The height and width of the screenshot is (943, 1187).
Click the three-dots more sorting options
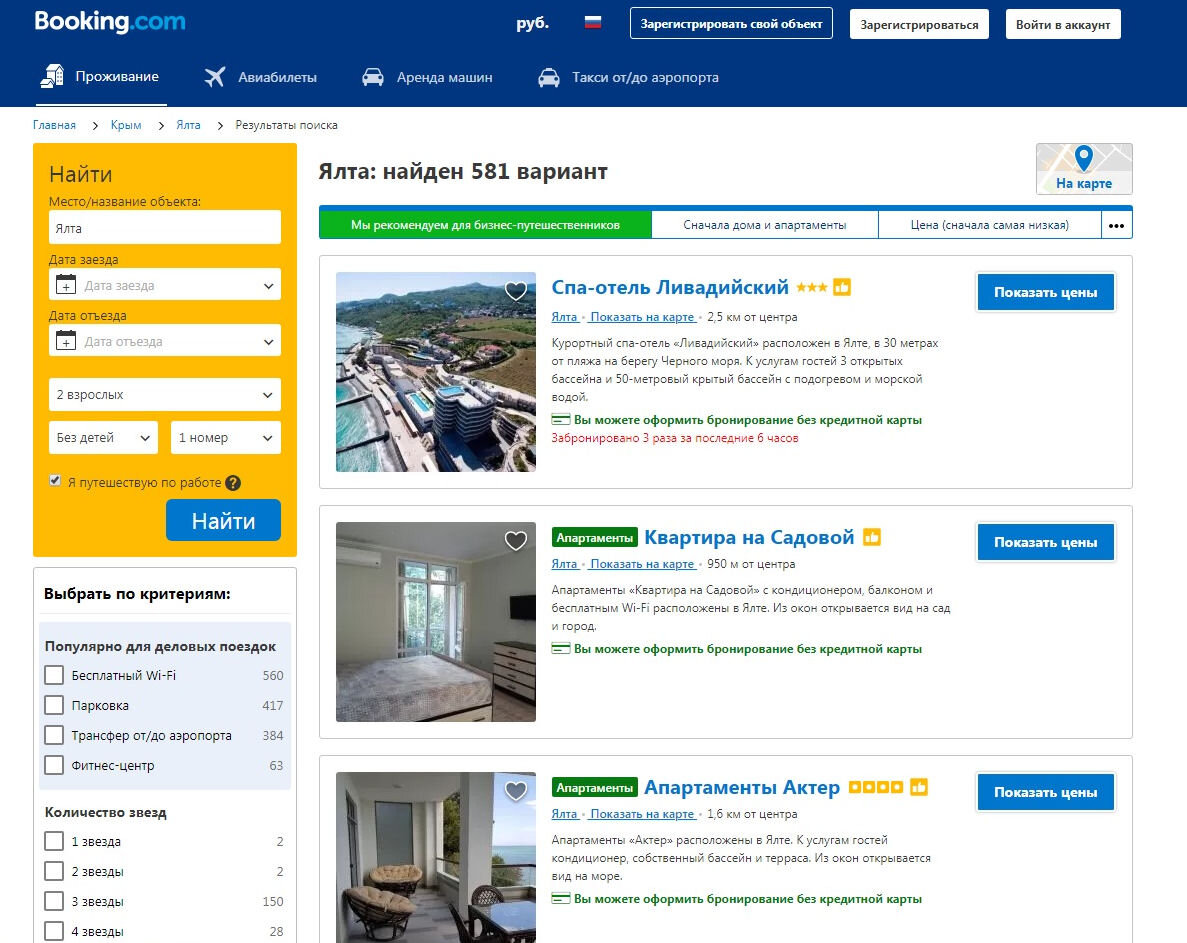(x=1116, y=225)
